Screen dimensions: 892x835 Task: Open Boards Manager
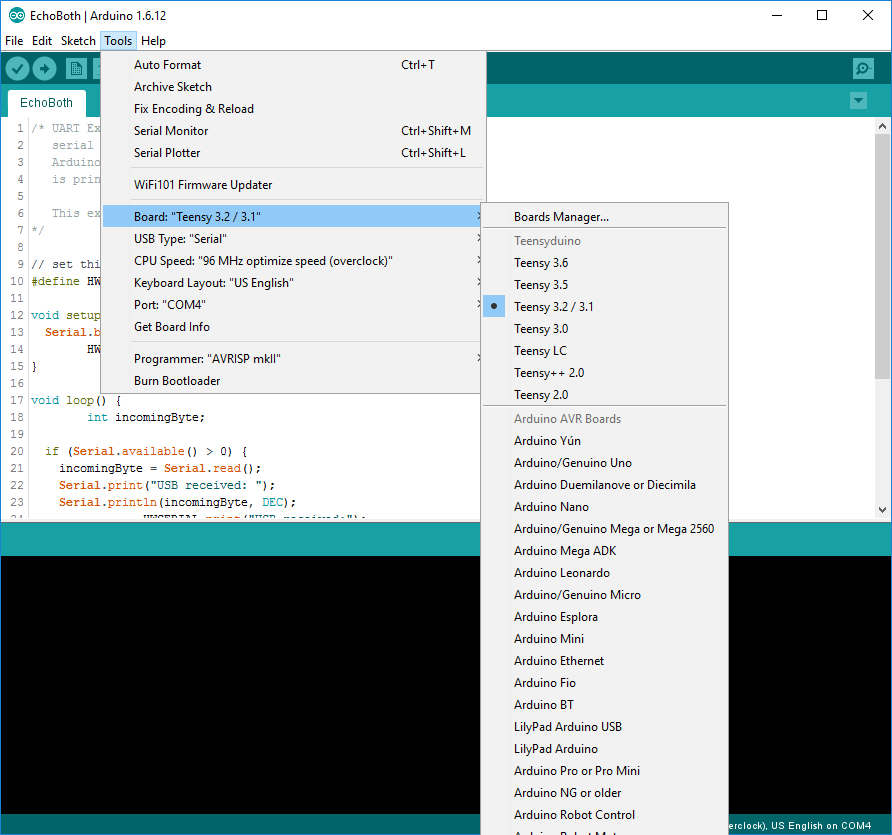point(561,217)
